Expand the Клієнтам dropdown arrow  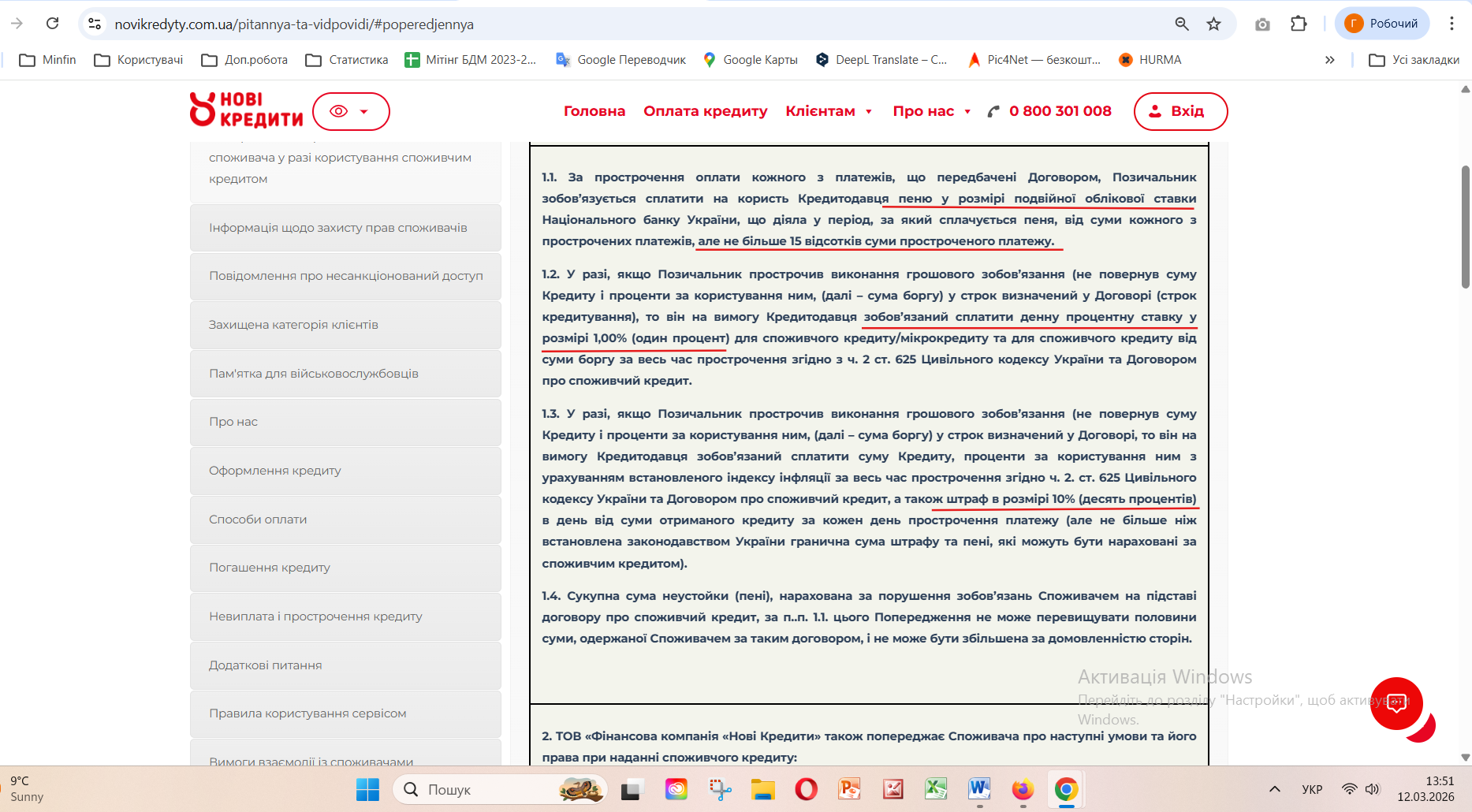[x=869, y=112]
